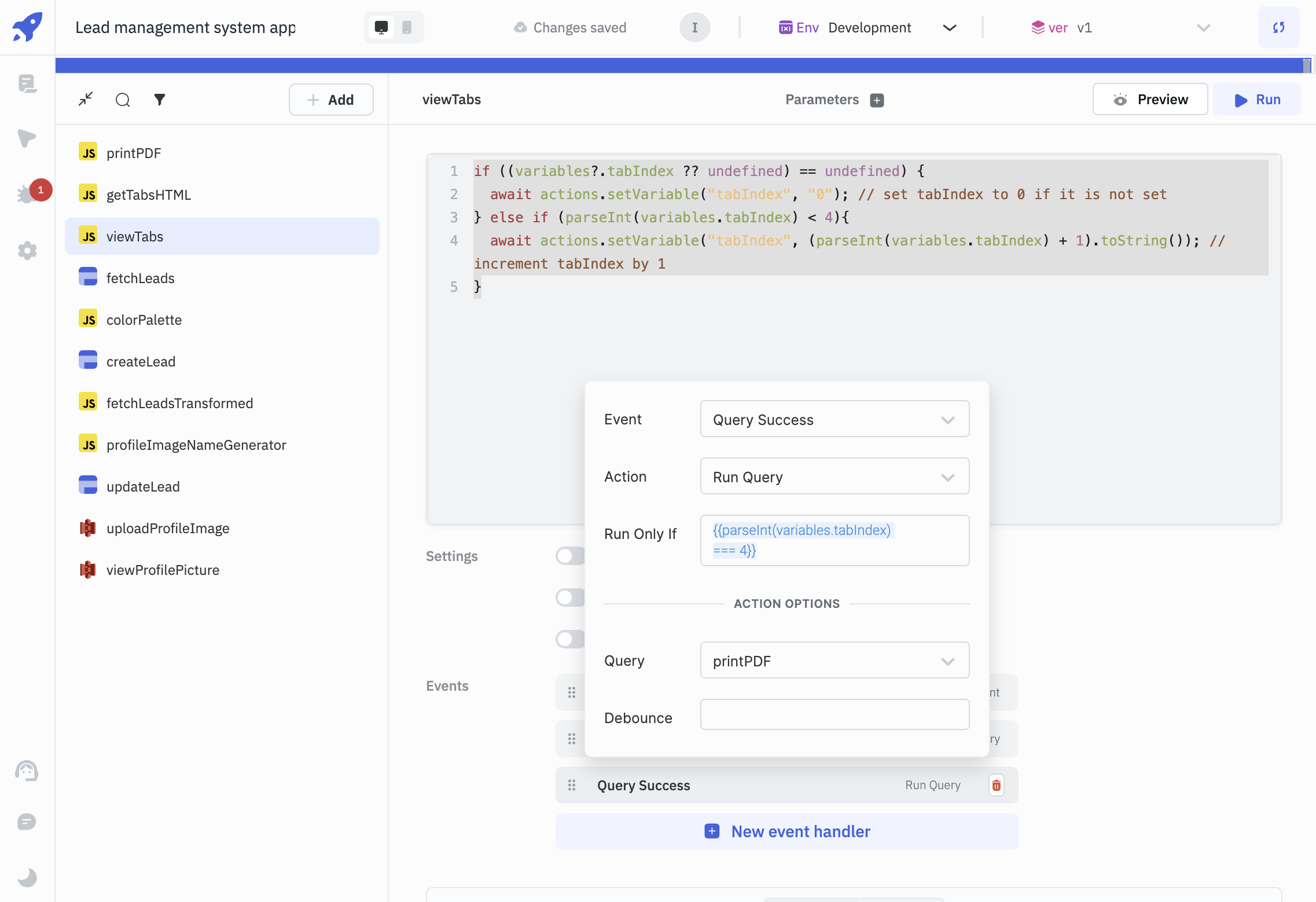Click the Run button icon
Image resolution: width=1316 pixels, height=902 pixels.
click(x=1241, y=99)
